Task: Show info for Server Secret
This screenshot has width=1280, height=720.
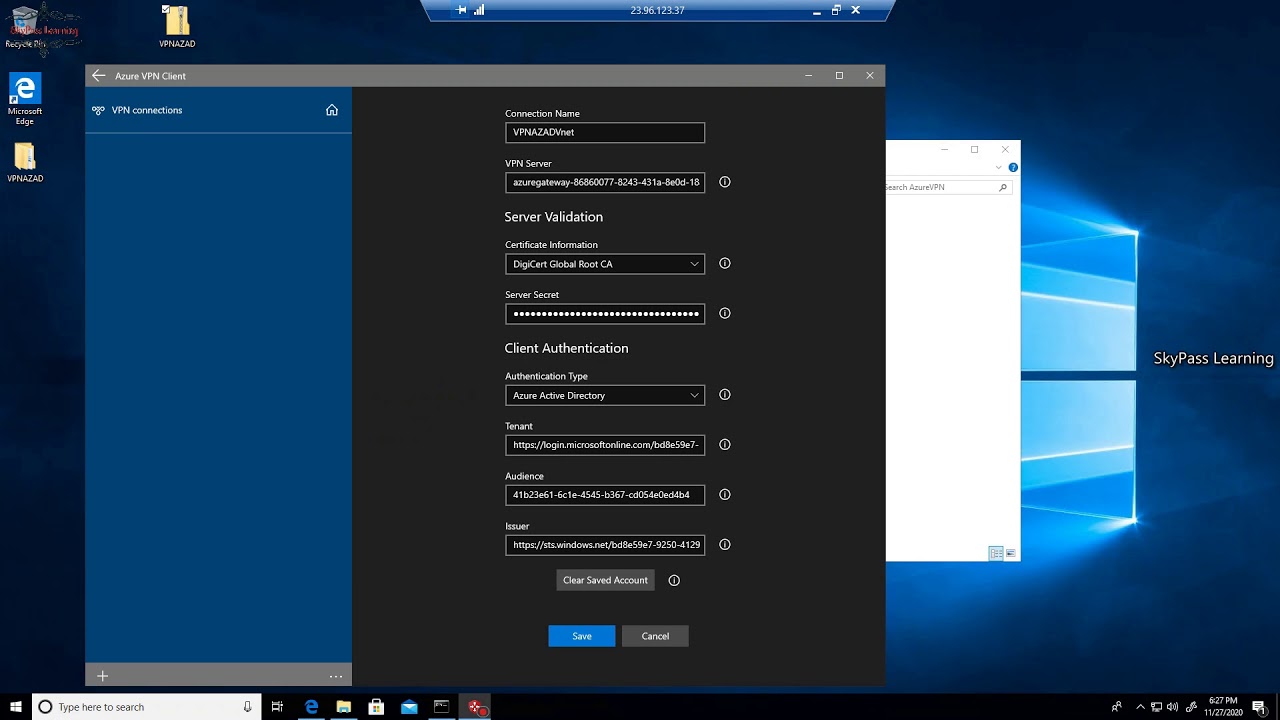Action: click(725, 313)
